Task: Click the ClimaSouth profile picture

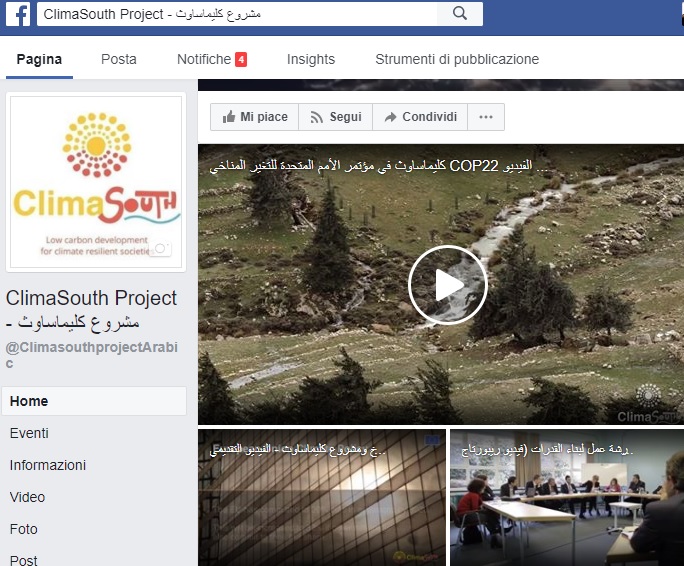Action: click(x=96, y=182)
